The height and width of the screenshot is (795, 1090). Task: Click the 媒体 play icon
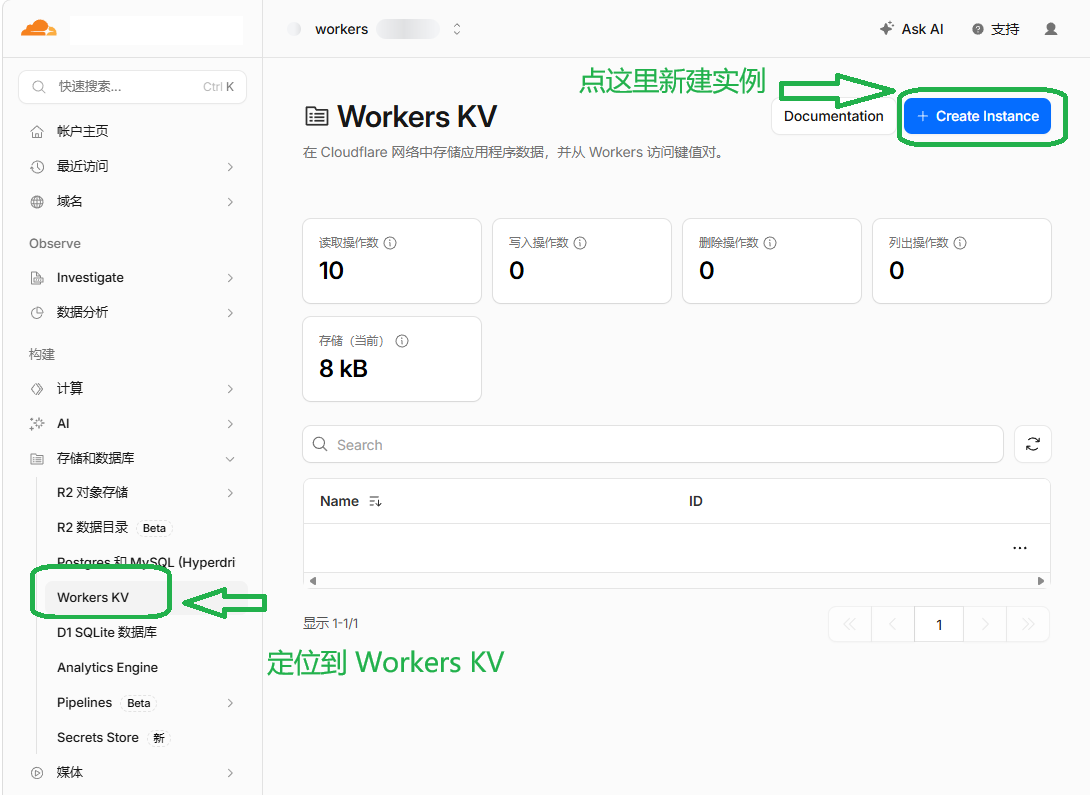click(37, 773)
